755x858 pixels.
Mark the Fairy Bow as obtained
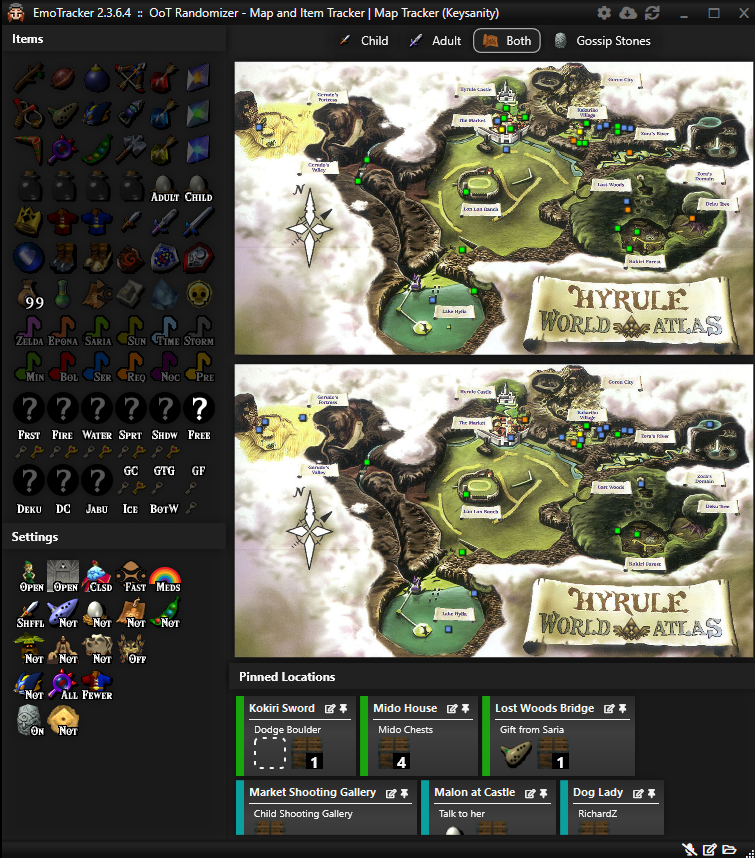coord(131,77)
